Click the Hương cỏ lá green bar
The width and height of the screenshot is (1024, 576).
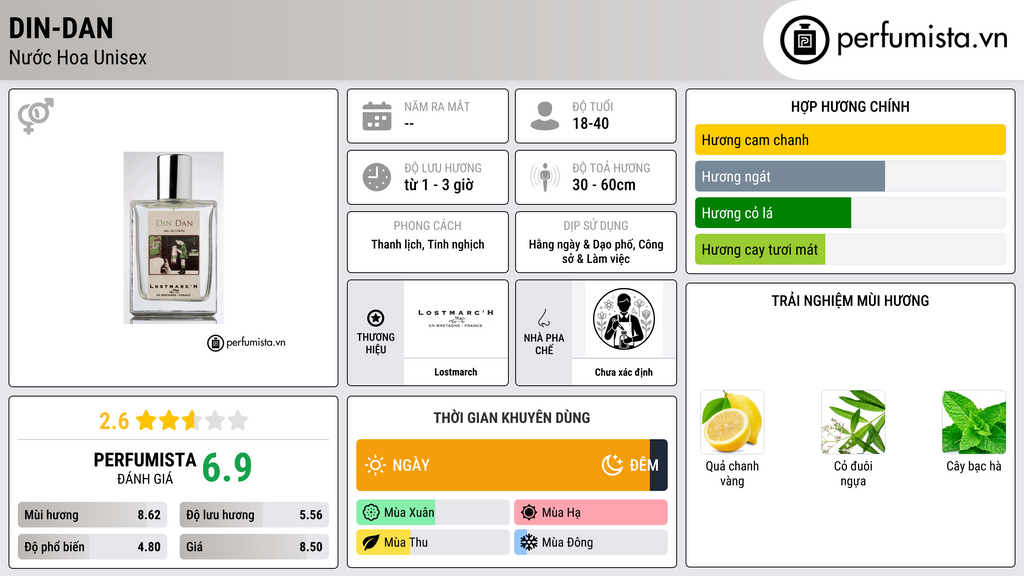click(773, 213)
